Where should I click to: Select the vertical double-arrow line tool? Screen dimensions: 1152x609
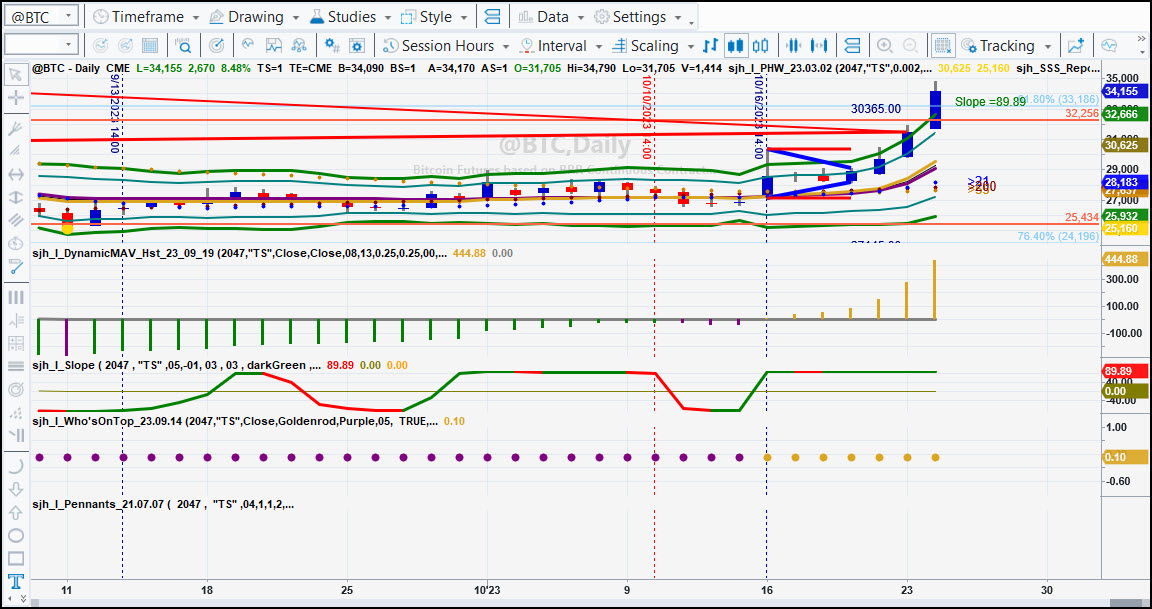(x=15, y=198)
